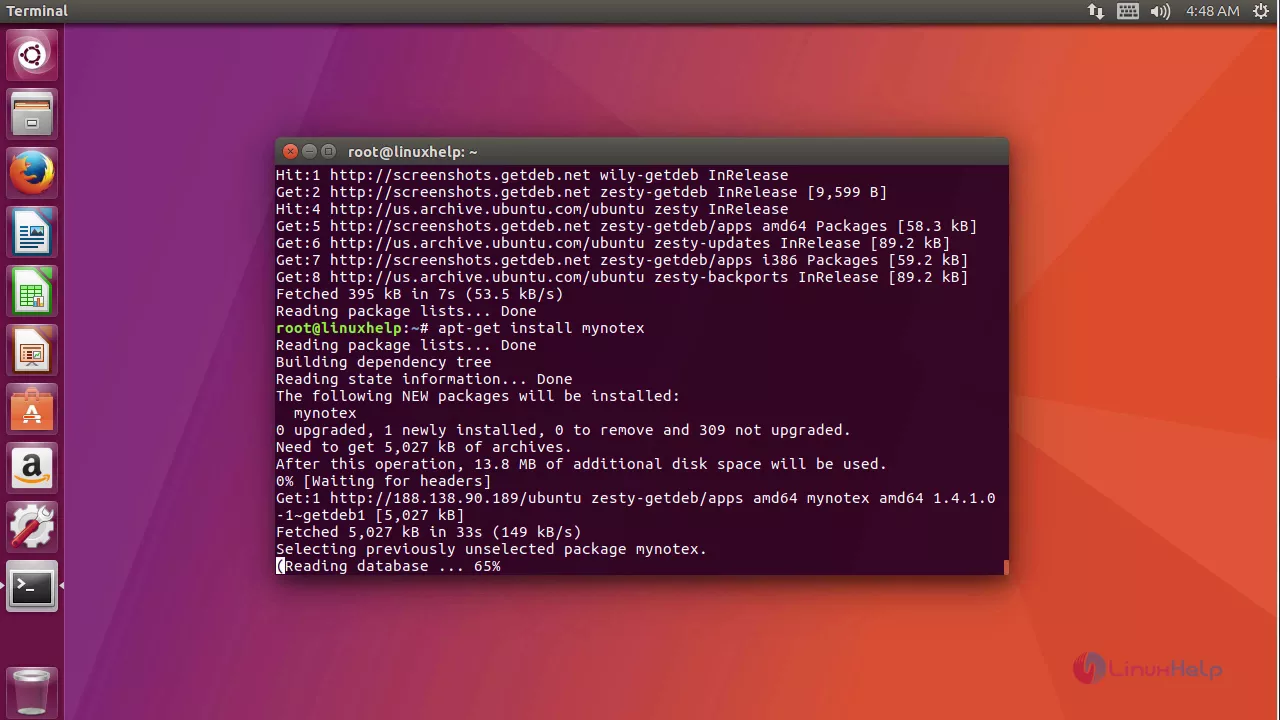This screenshot has height=720, width=1280.
Task: Click the Reading database ... 65% line
Action: pos(388,566)
